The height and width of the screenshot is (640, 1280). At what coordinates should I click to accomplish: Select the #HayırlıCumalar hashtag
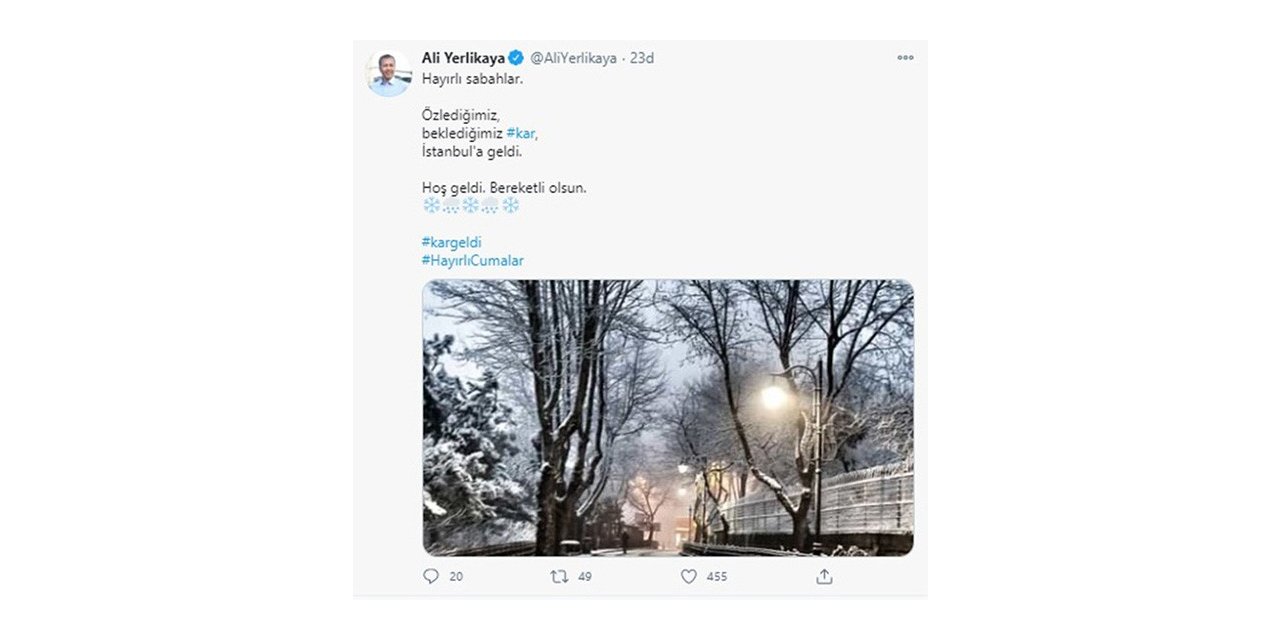(x=473, y=260)
